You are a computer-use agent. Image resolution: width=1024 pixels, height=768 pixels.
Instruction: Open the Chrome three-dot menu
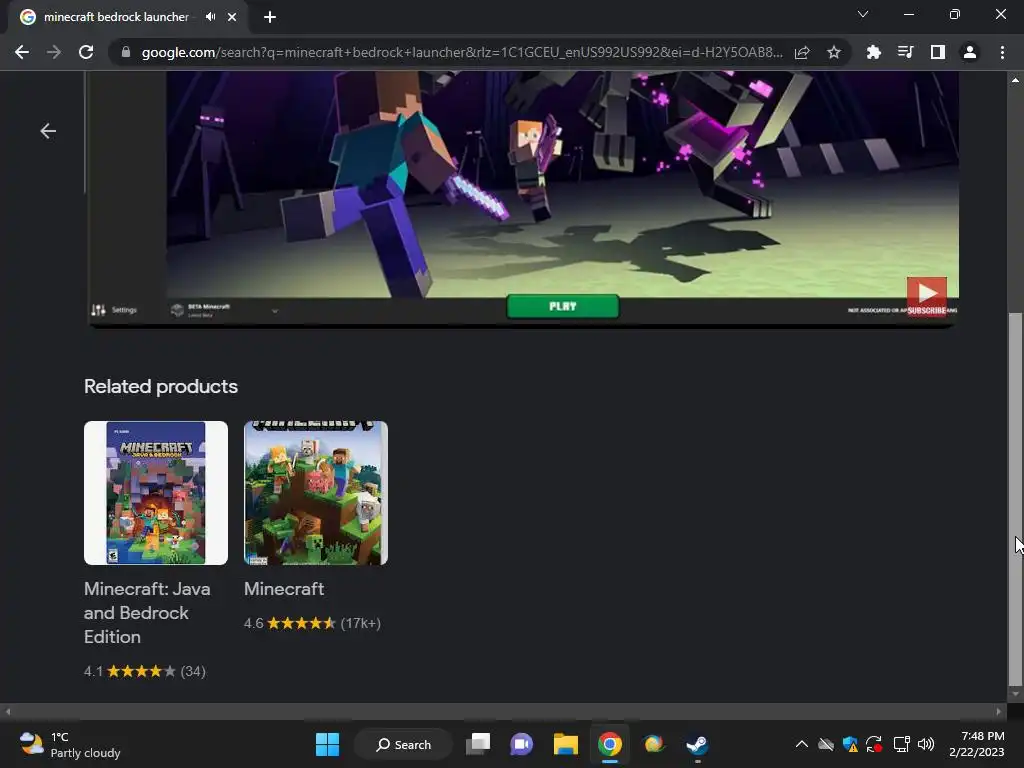tap(1002, 52)
